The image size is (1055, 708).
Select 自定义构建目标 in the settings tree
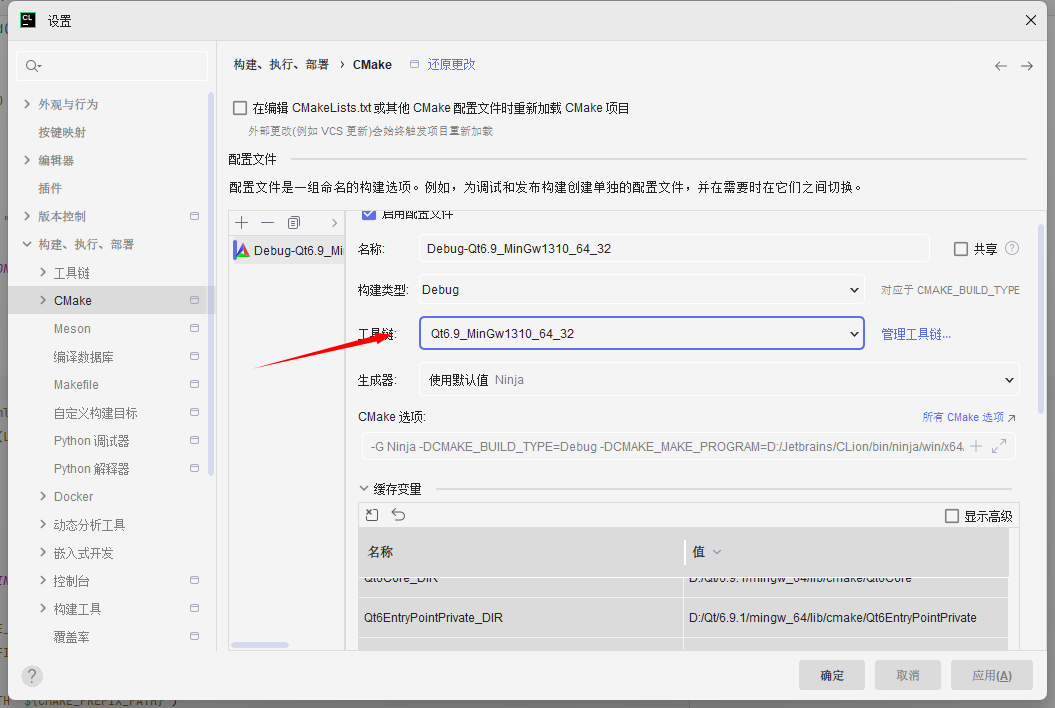pyautogui.click(x=96, y=413)
